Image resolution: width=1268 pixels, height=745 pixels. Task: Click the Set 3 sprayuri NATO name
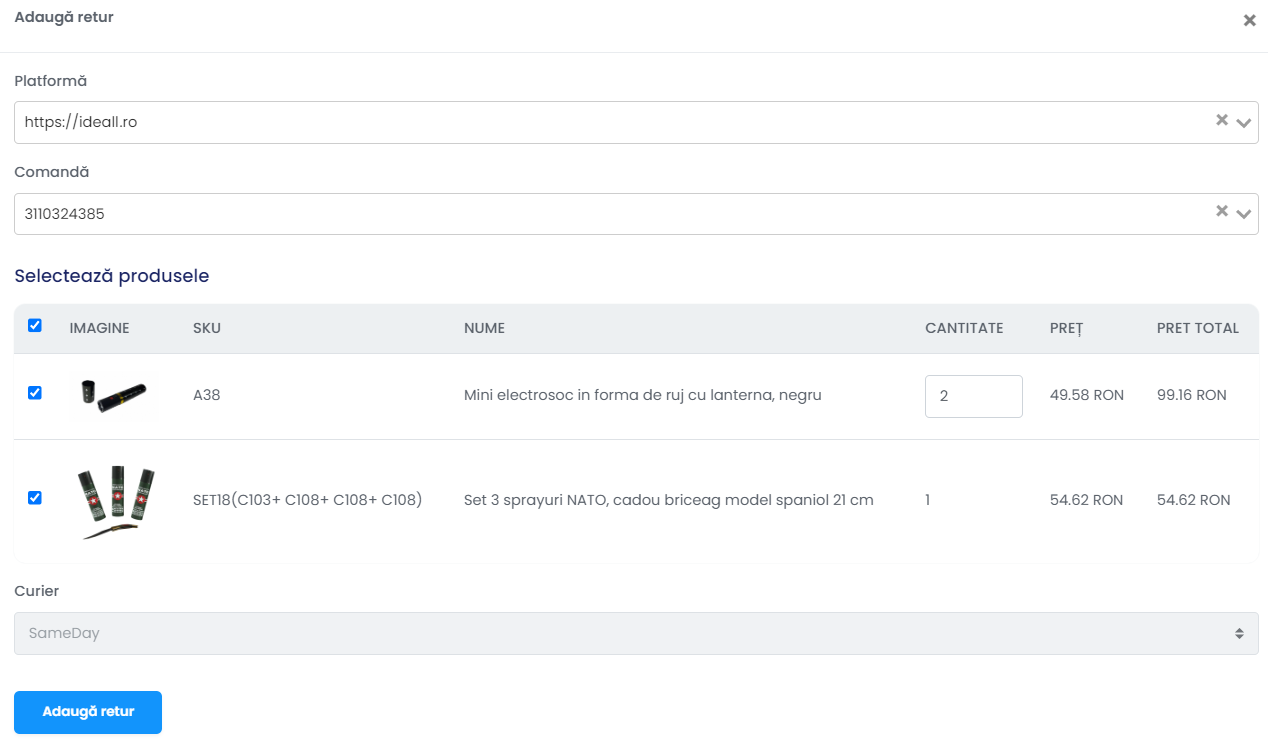(x=669, y=500)
